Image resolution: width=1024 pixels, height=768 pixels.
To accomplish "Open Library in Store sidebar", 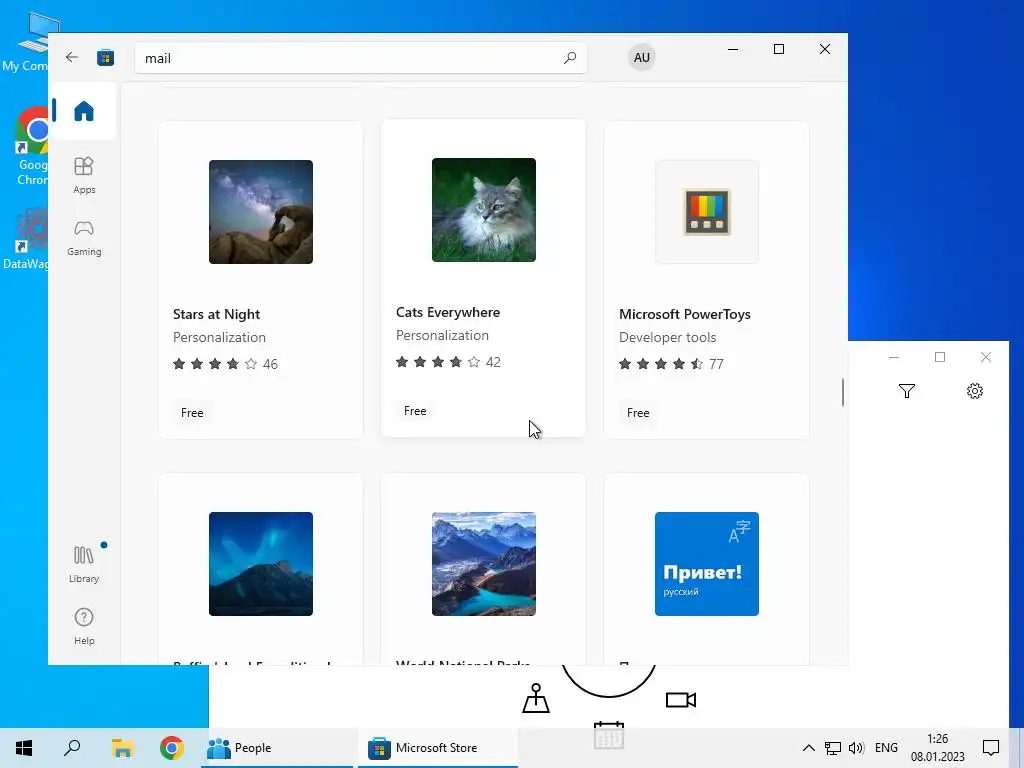I will [84, 564].
